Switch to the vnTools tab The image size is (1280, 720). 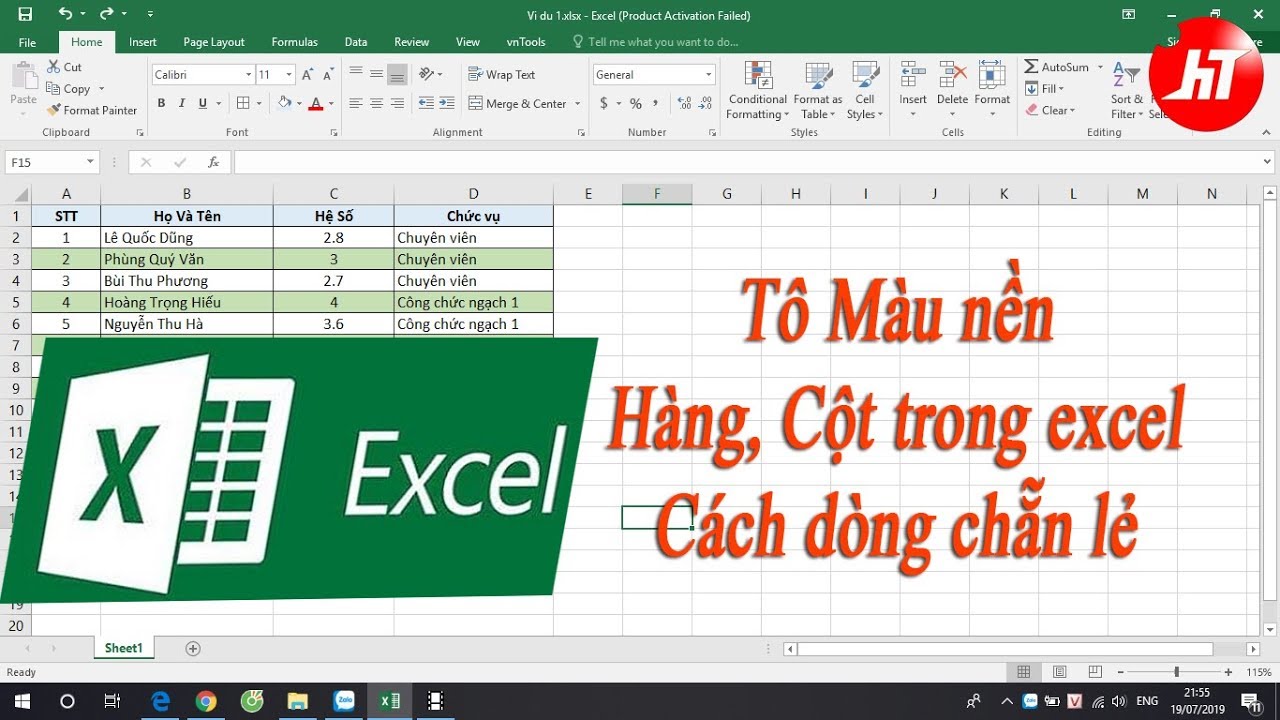coord(526,42)
